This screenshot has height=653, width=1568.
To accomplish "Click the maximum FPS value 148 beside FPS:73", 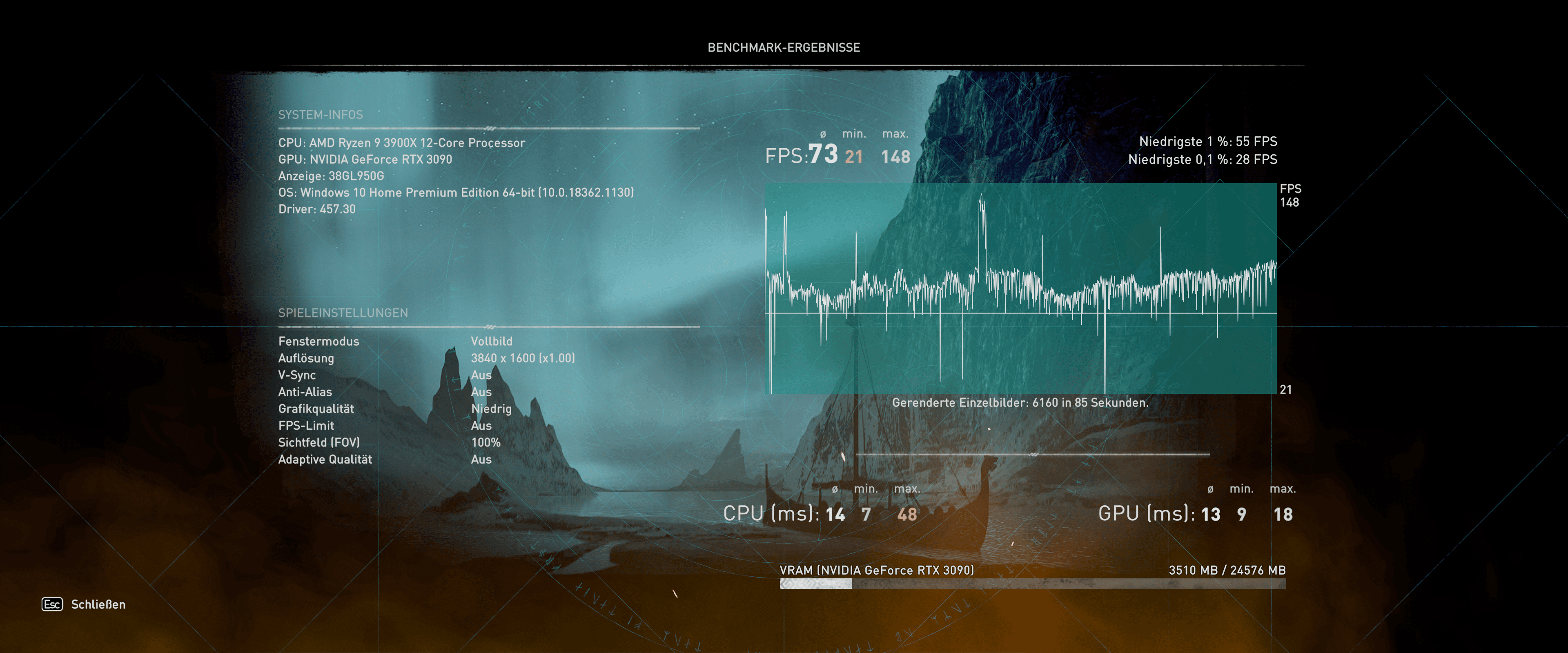I will 895,157.
